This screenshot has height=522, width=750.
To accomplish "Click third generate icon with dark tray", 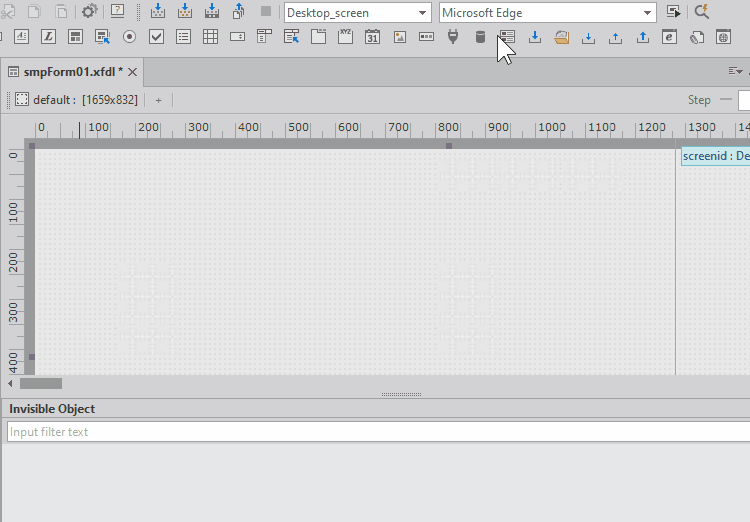I will (211, 11).
